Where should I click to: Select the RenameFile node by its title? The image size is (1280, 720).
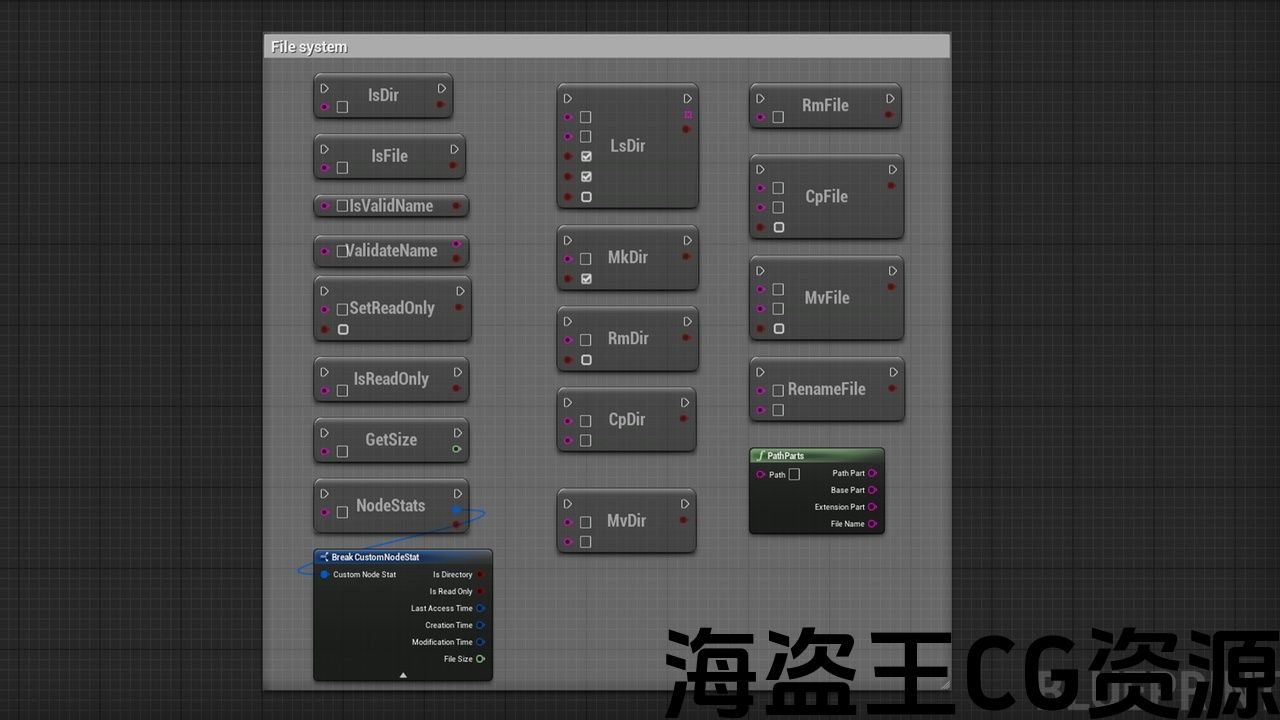826,389
